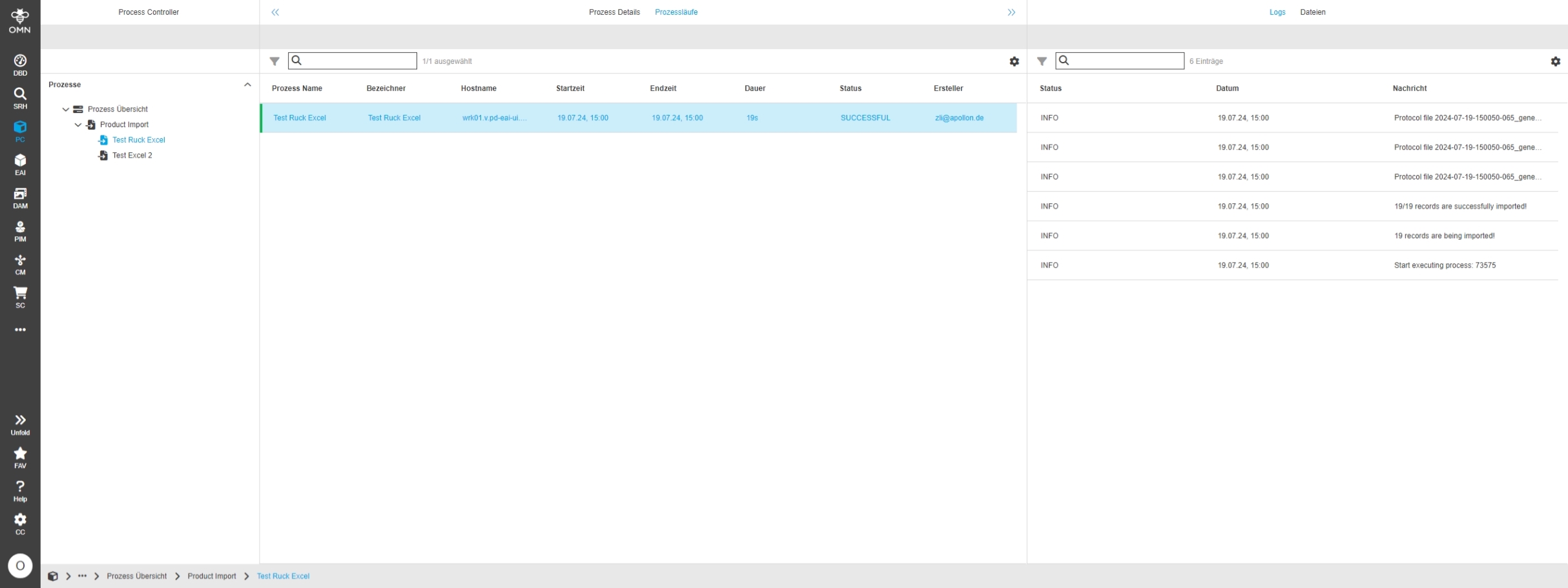Click the filter icon in process runs panel
This screenshot has width=1568, height=588.
coord(274,61)
